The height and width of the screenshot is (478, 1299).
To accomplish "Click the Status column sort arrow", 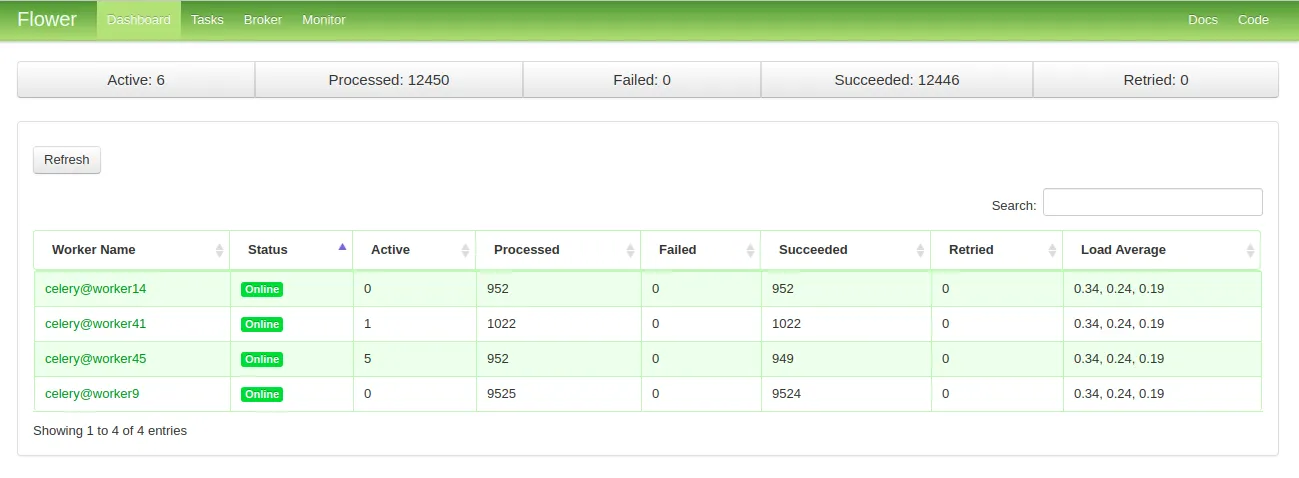I will [343, 246].
